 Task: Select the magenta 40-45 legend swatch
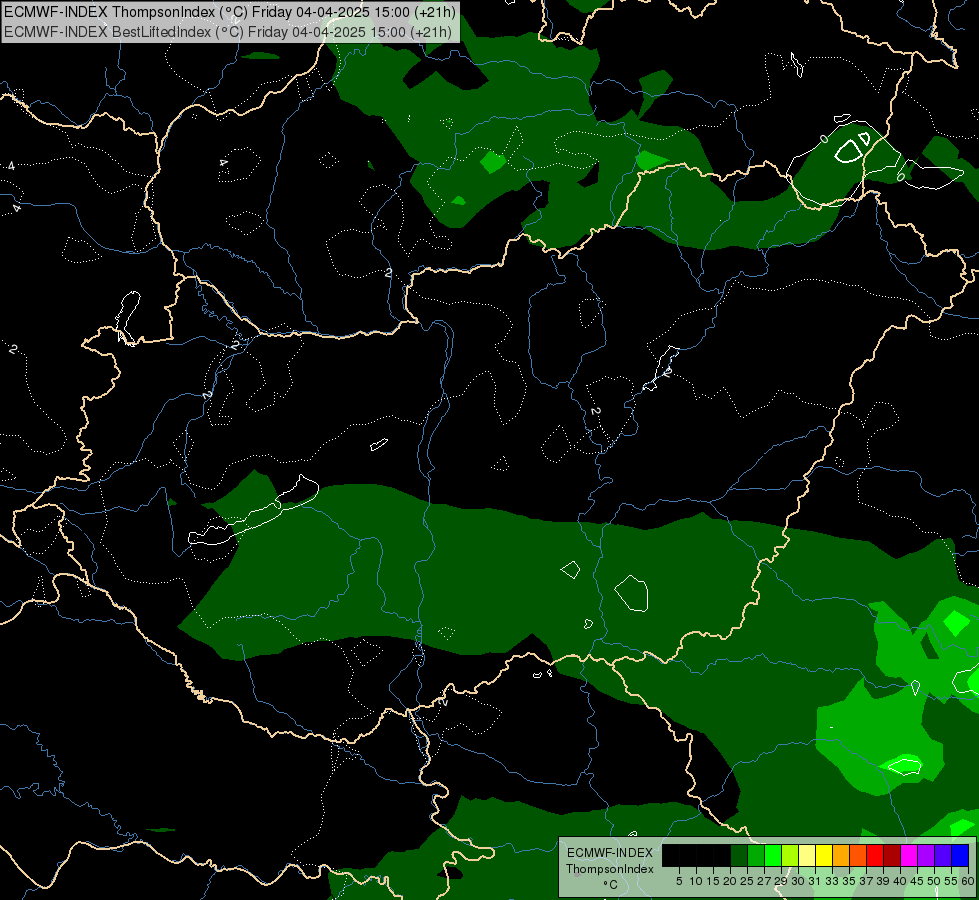point(909,855)
